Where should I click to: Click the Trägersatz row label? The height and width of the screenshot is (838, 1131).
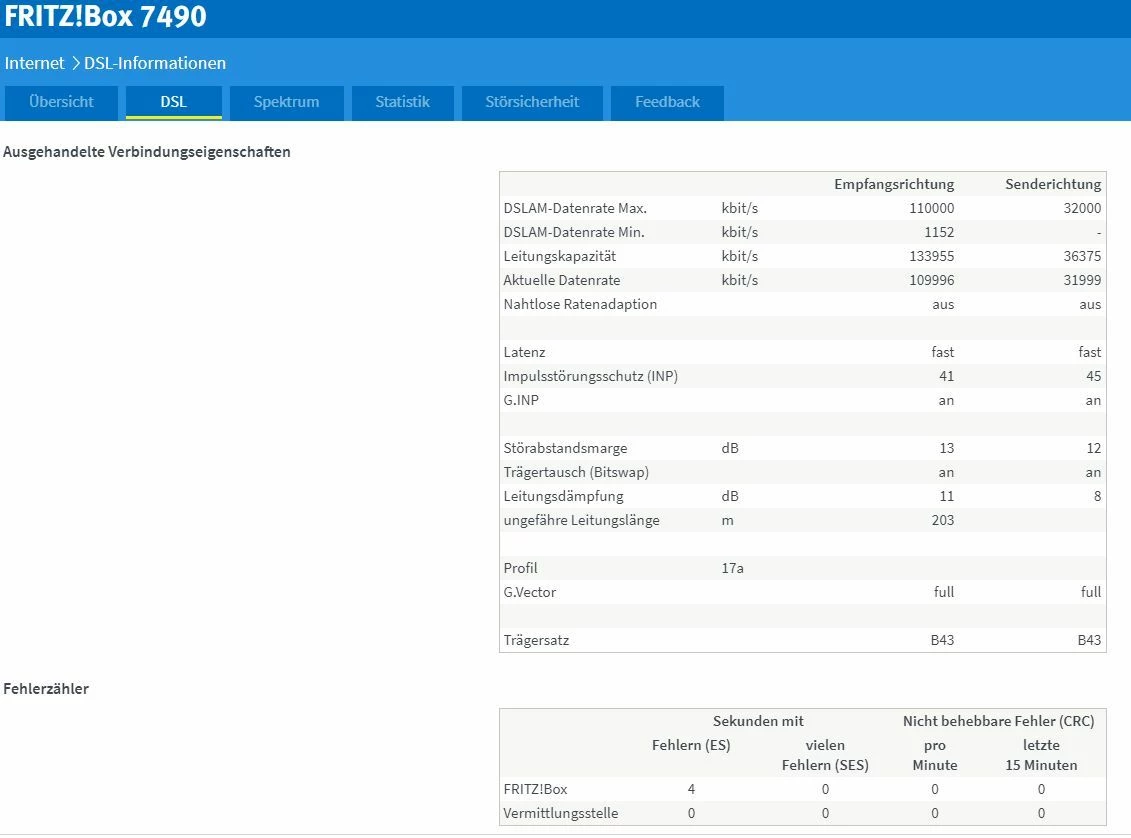coord(537,640)
